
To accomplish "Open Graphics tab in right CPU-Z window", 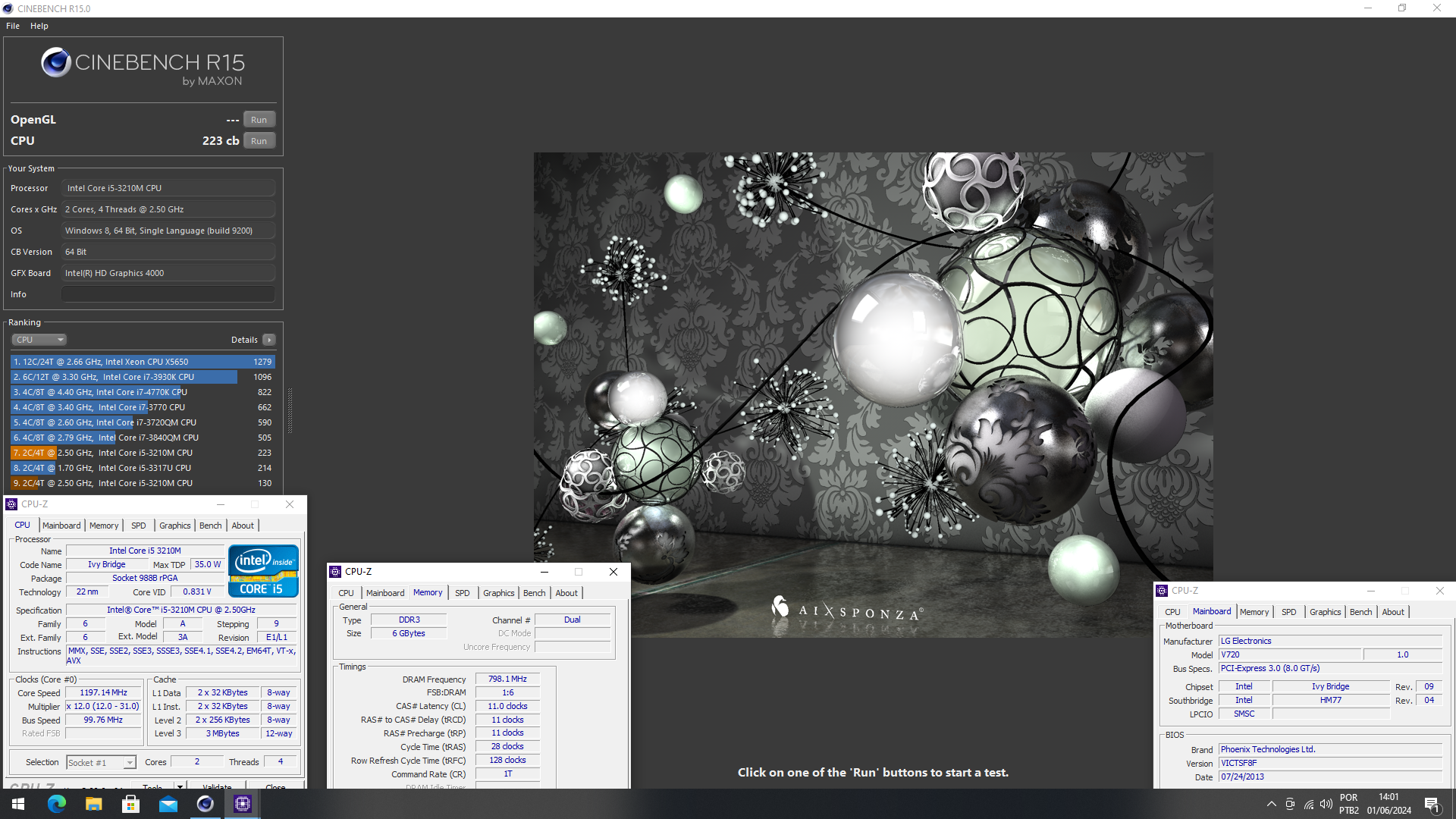I will 1326,612.
